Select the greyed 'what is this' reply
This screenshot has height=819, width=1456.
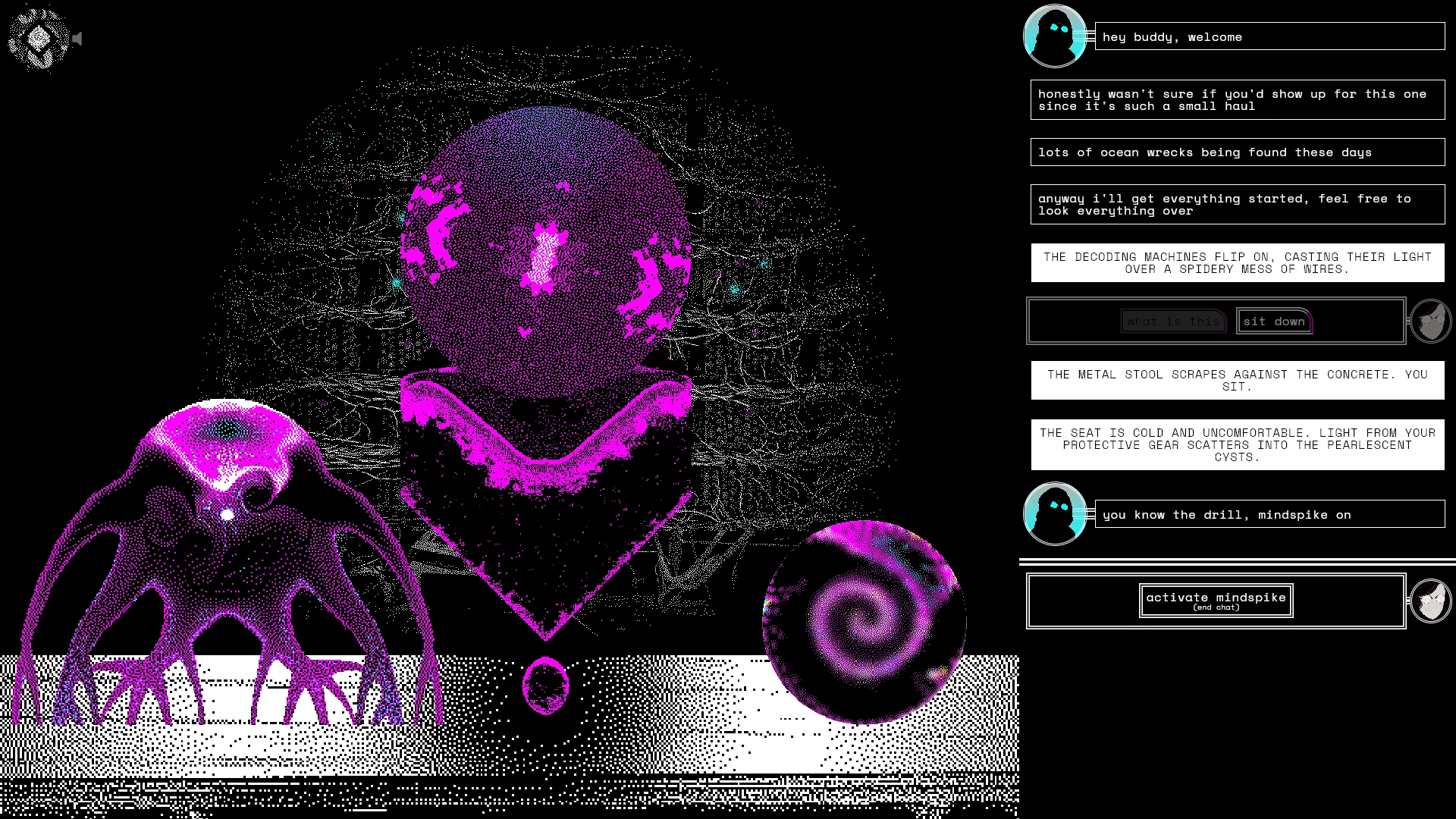[1172, 322]
